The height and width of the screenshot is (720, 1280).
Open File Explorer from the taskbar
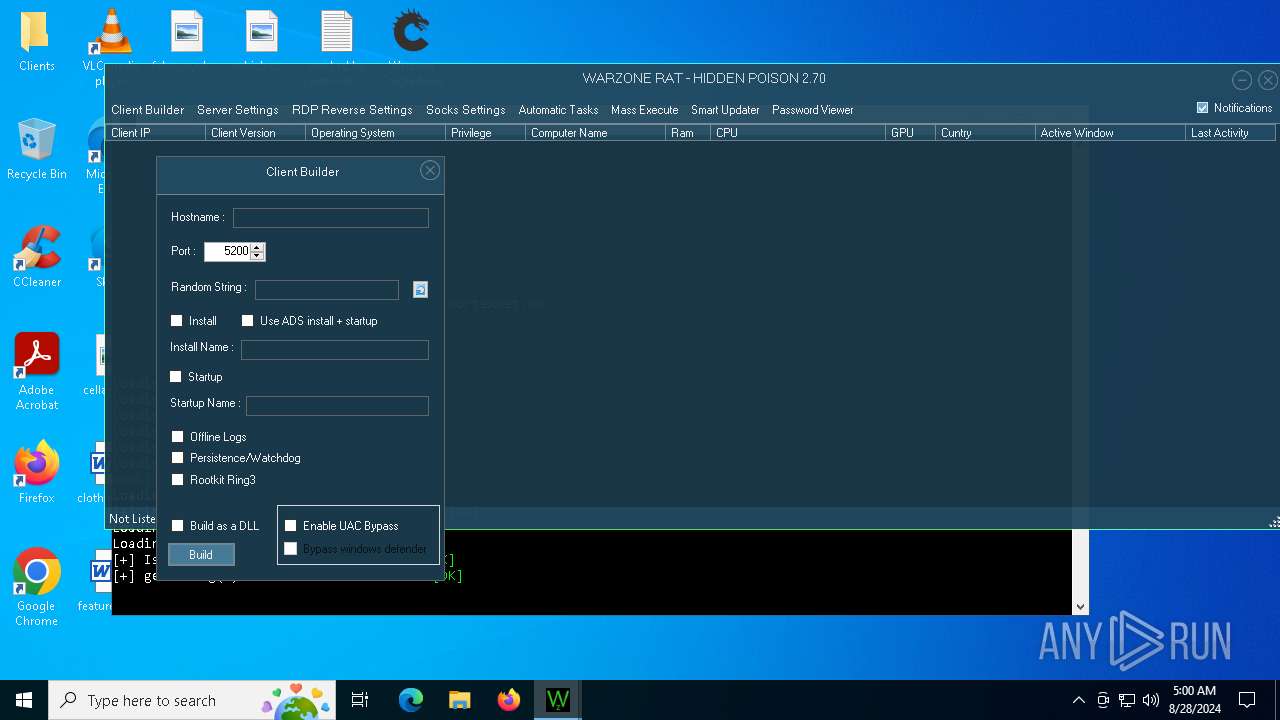[459, 700]
